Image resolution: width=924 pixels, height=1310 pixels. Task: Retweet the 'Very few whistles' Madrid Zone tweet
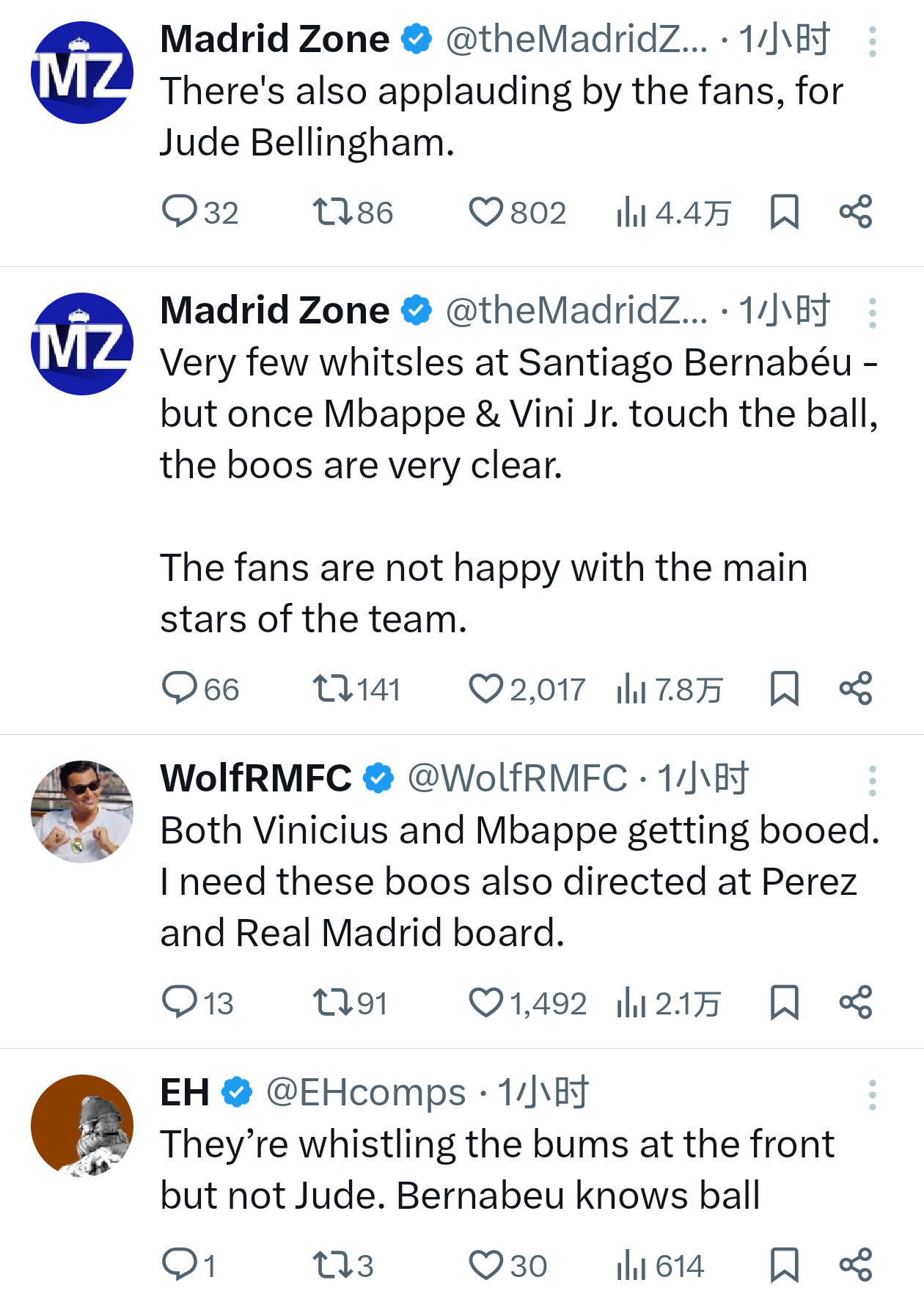coord(332,689)
